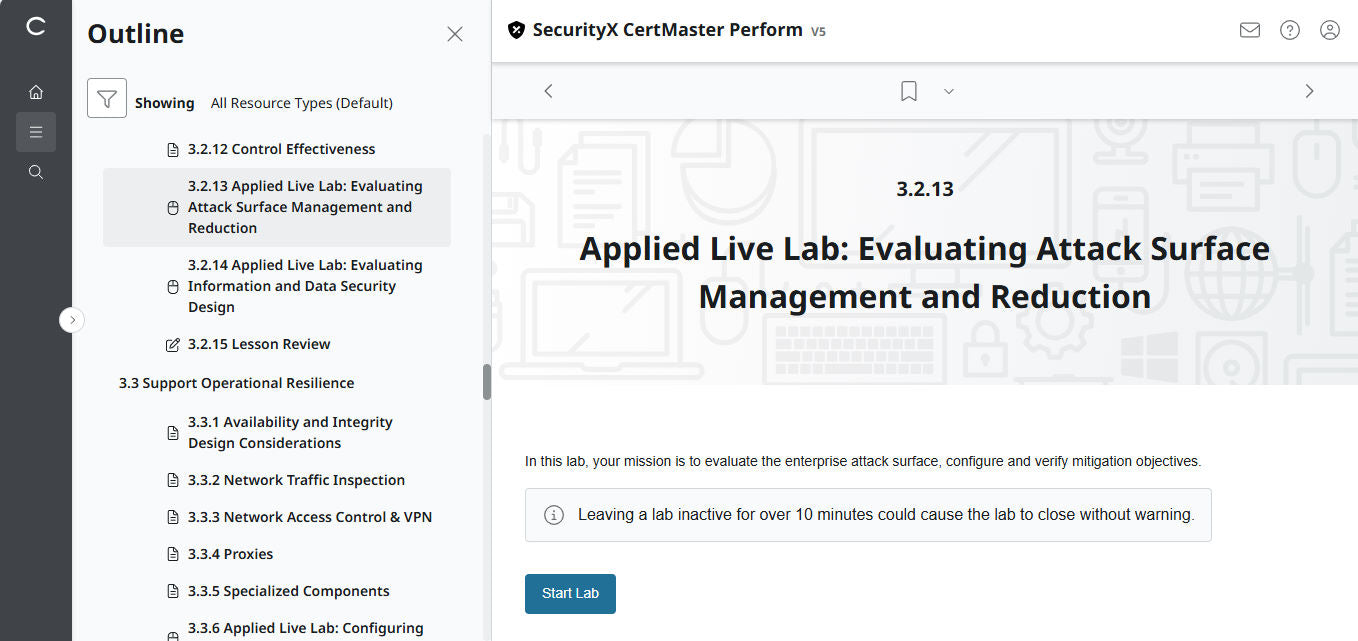Viewport: 1358px width, 641px height.
Task: Bookmark the current lab page
Action: [908, 90]
